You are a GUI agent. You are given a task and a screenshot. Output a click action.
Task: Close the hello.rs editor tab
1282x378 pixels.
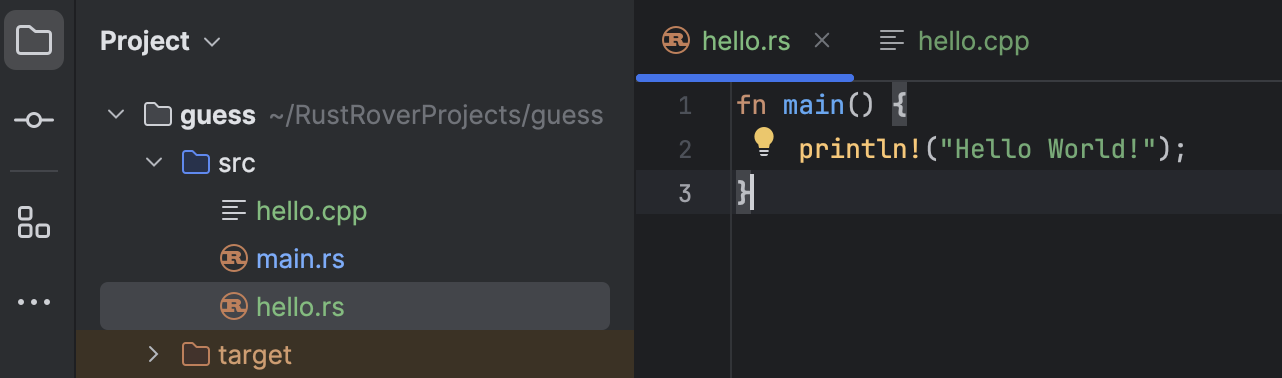point(822,41)
